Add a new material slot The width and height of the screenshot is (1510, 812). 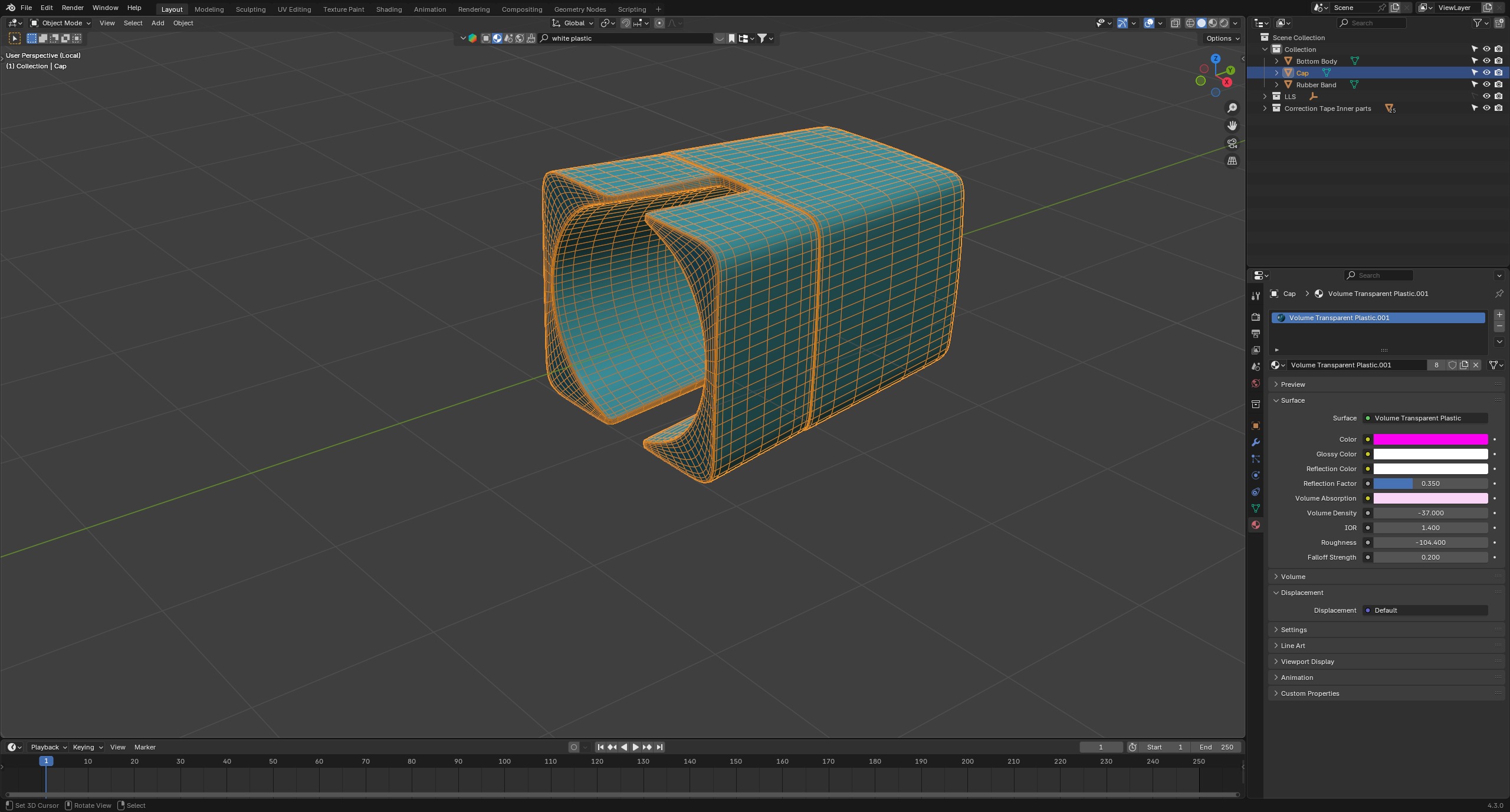[x=1499, y=315]
